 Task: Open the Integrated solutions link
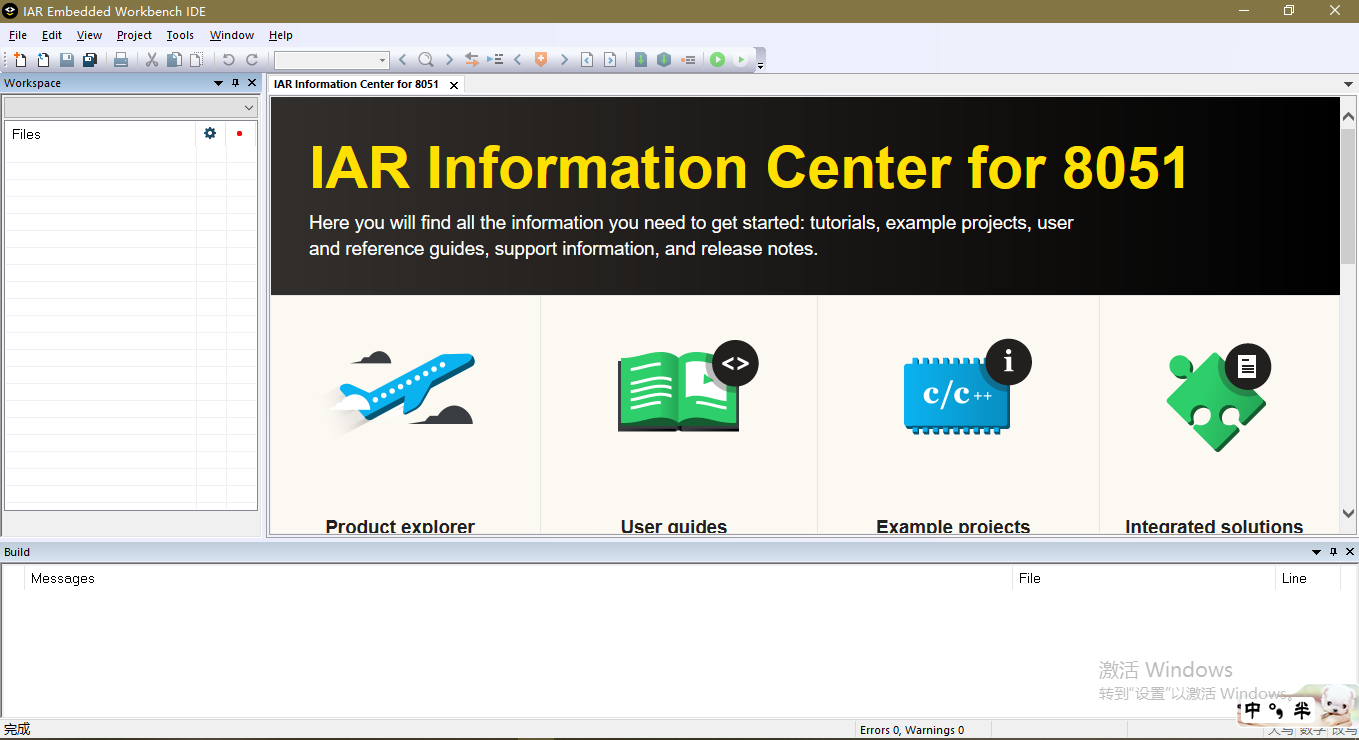(x=1214, y=526)
